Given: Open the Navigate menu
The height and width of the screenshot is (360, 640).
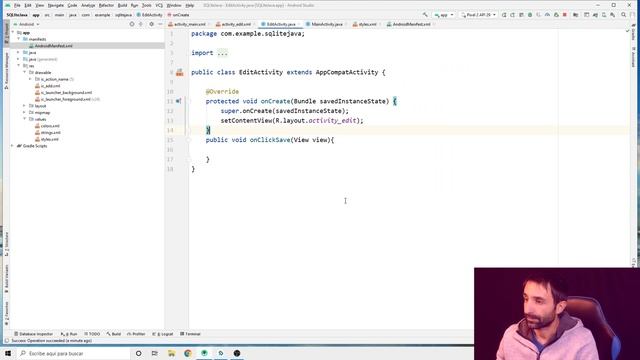Looking at the screenshot, I should (56, 5).
